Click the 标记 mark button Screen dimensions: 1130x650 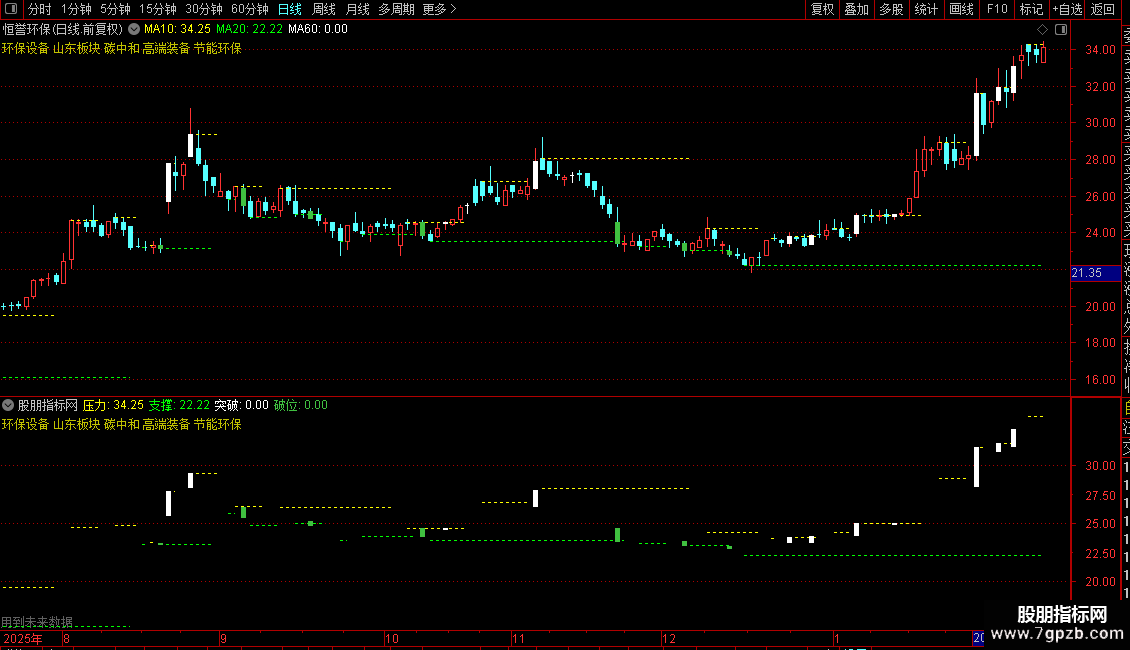click(x=1031, y=9)
